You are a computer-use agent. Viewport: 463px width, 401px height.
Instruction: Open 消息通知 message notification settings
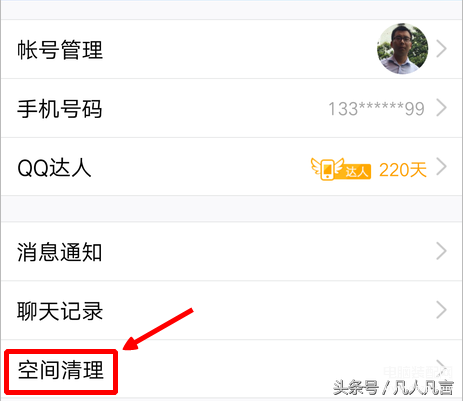(x=231, y=251)
